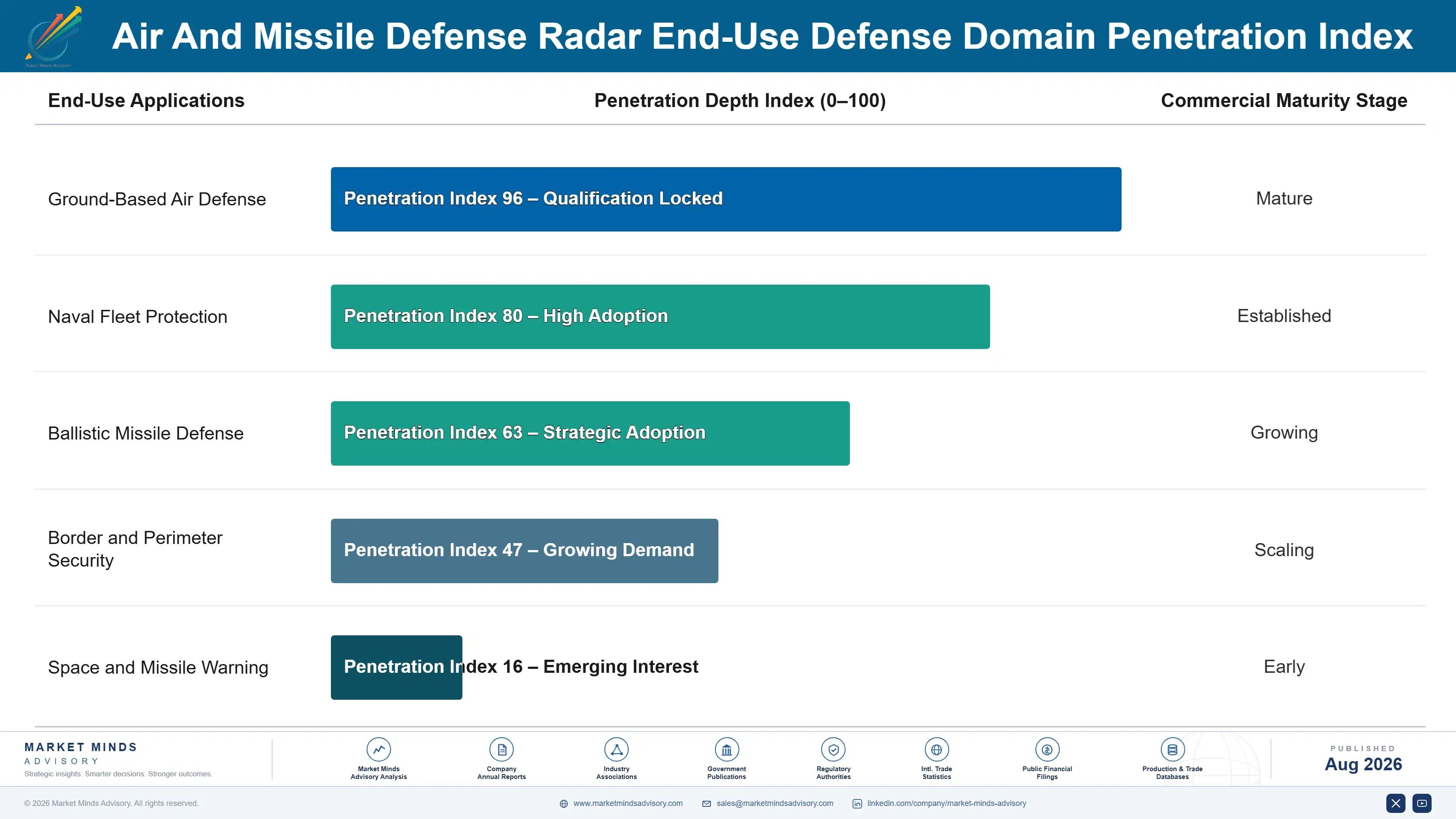Click the Aug 2026 published date
Image resolution: width=1456 pixels, height=819 pixels.
(x=1363, y=764)
